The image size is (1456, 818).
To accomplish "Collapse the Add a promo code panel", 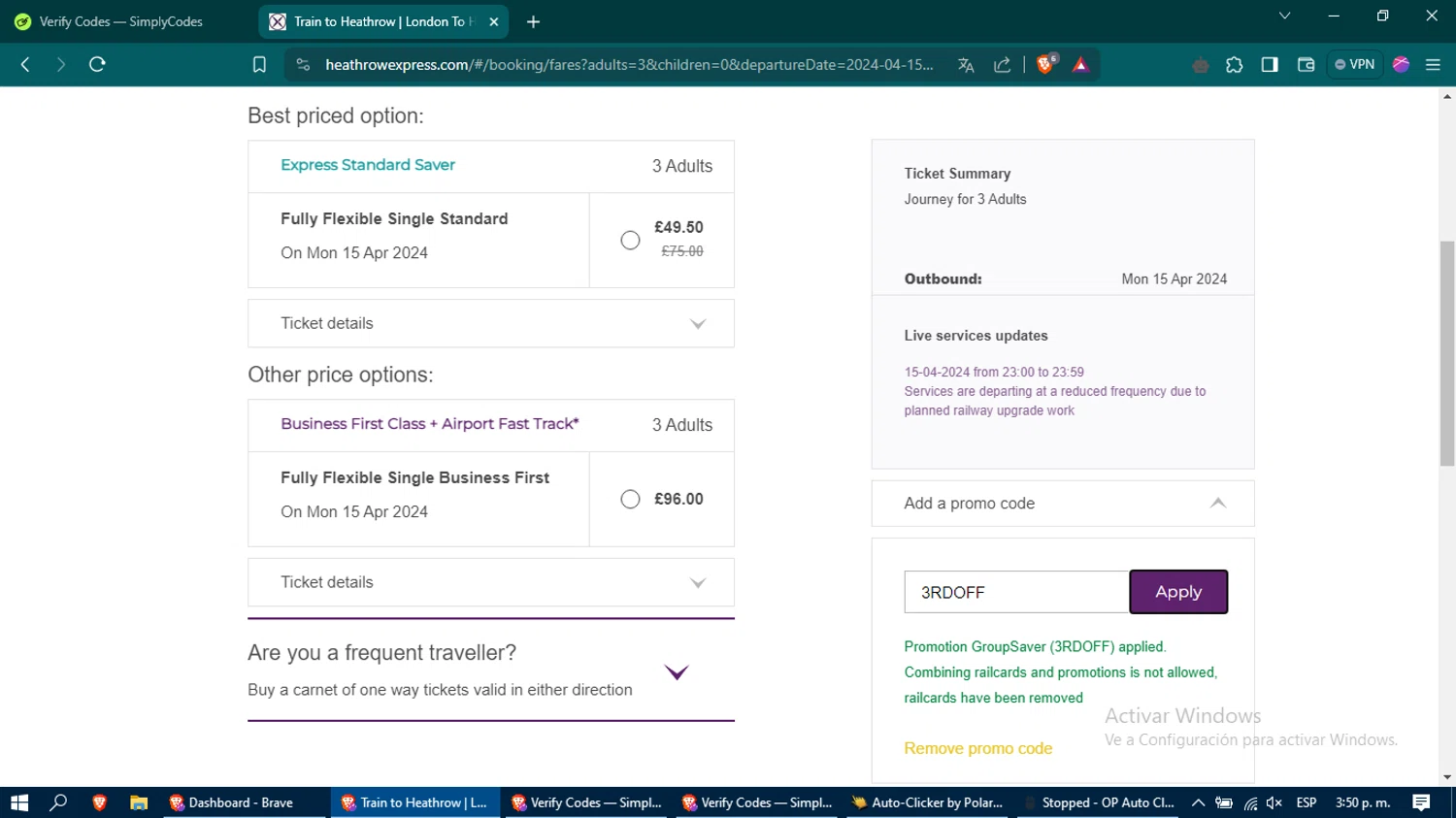I will 1063,504.
